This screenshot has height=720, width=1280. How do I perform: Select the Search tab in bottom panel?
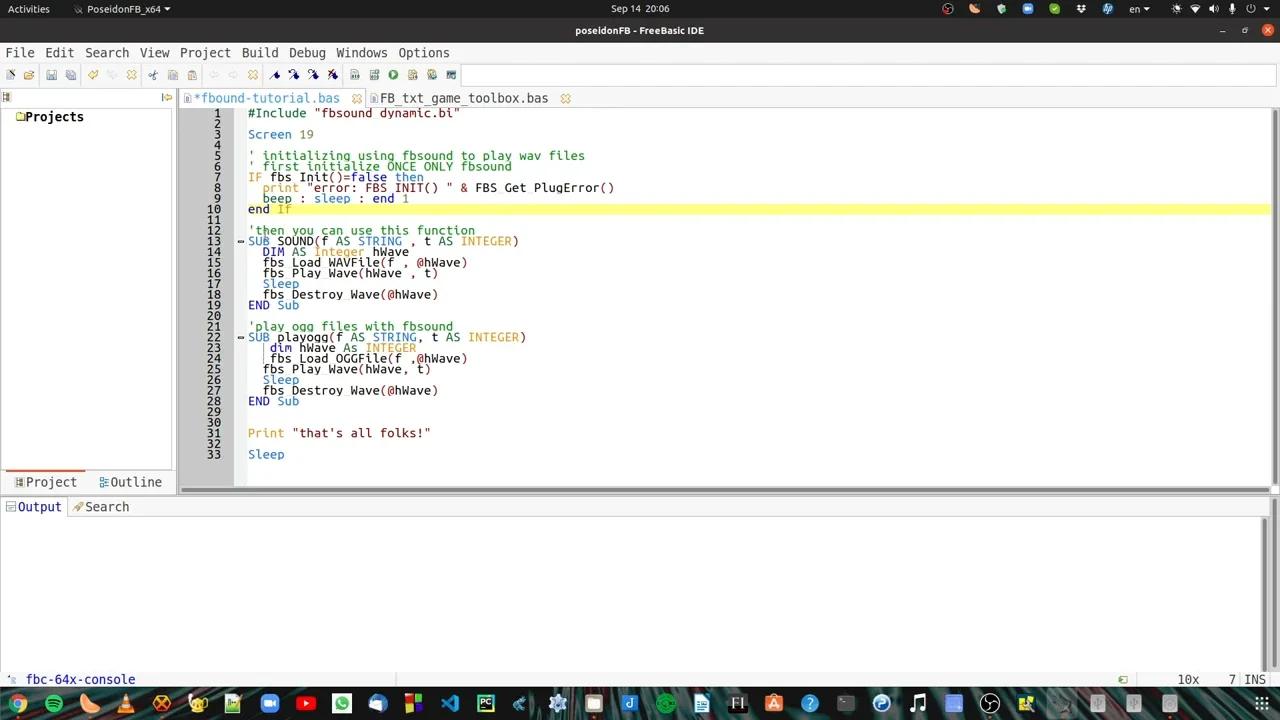[x=100, y=507]
